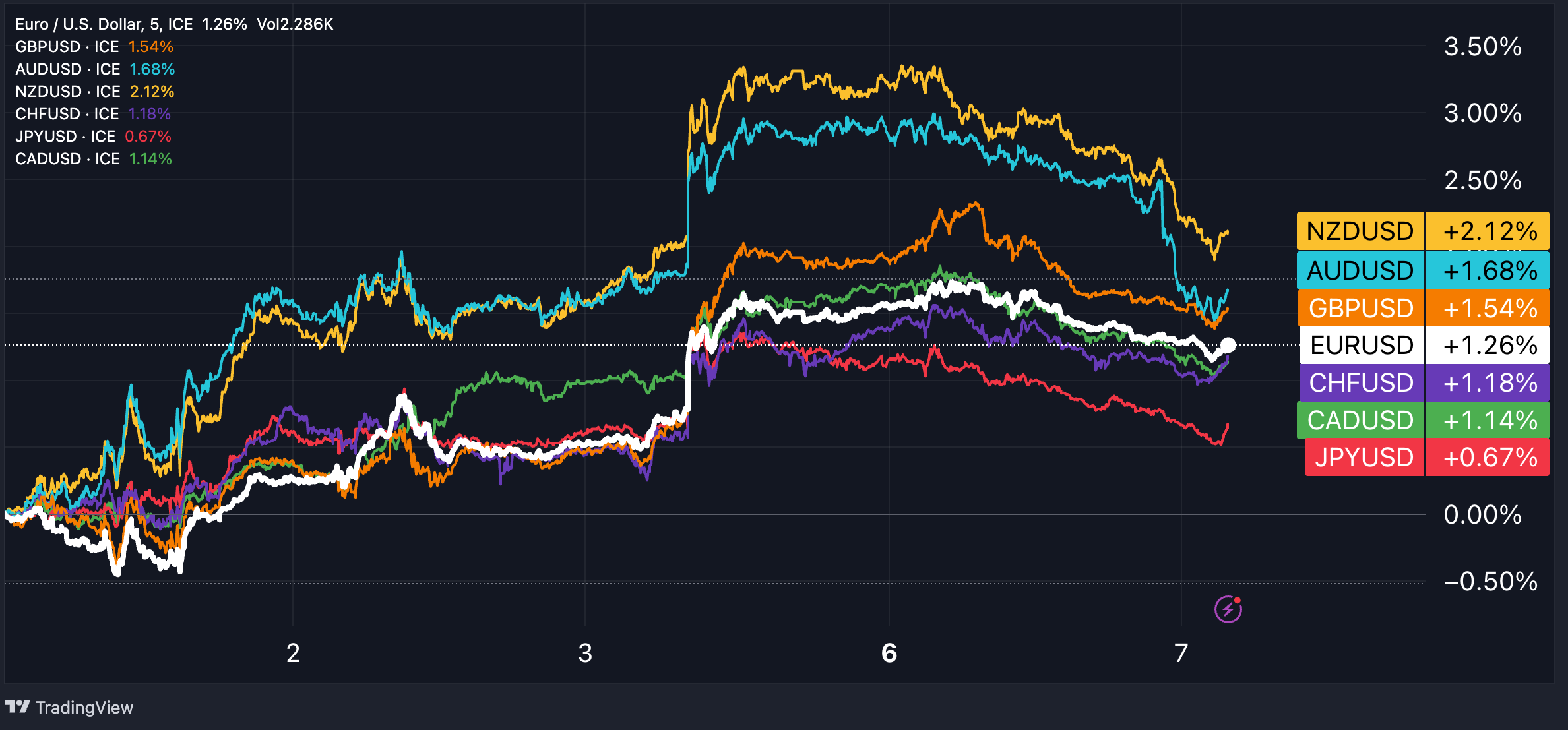Toggle GBPUSD · ICE series in legend
The image size is (1568, 730).
click(66, 47)
